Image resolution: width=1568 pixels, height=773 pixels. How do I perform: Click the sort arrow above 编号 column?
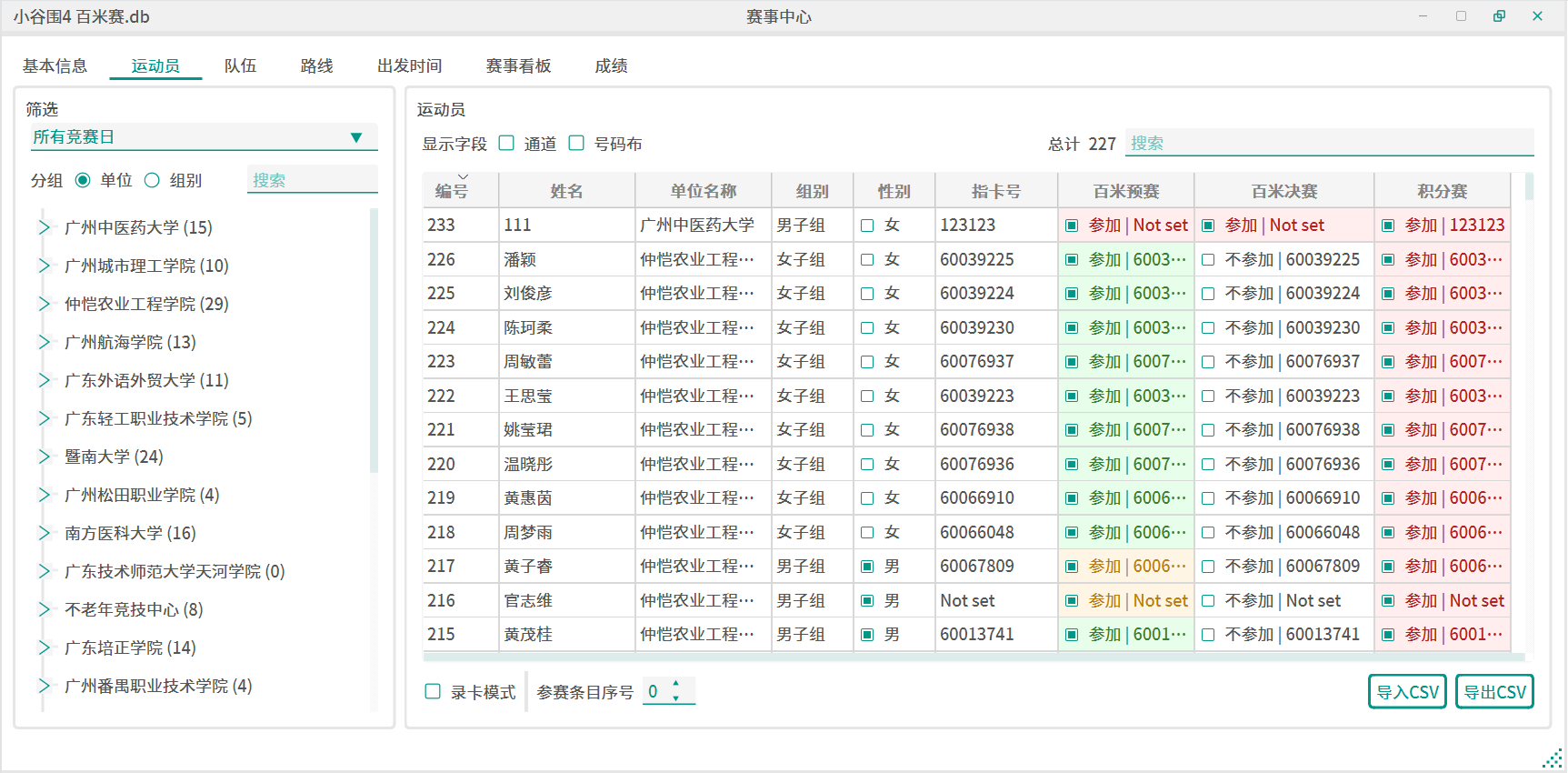point(463,176)
